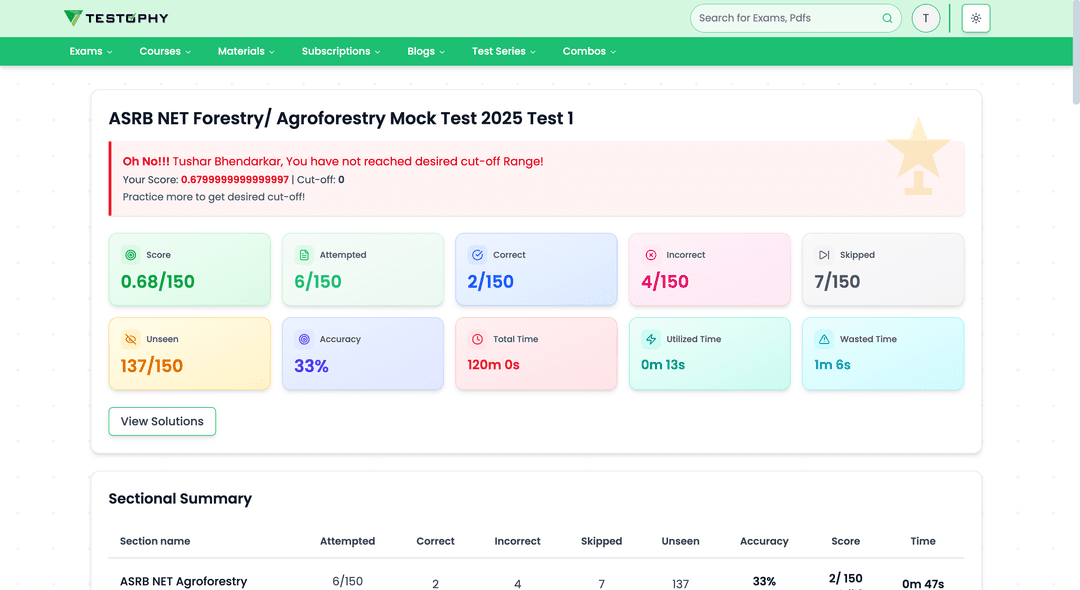Screen dimensions: 1080x590
Task: Click the Unseen column header in table
Action: click(681, 541)
